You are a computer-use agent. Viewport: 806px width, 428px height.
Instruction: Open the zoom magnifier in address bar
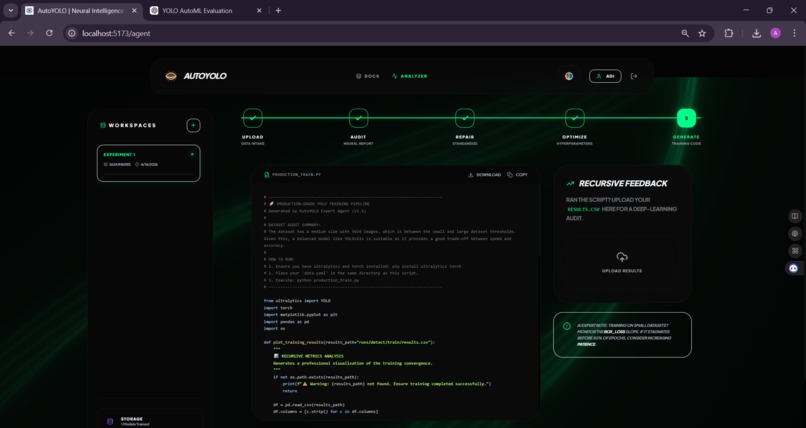click(x=685, y=33)
